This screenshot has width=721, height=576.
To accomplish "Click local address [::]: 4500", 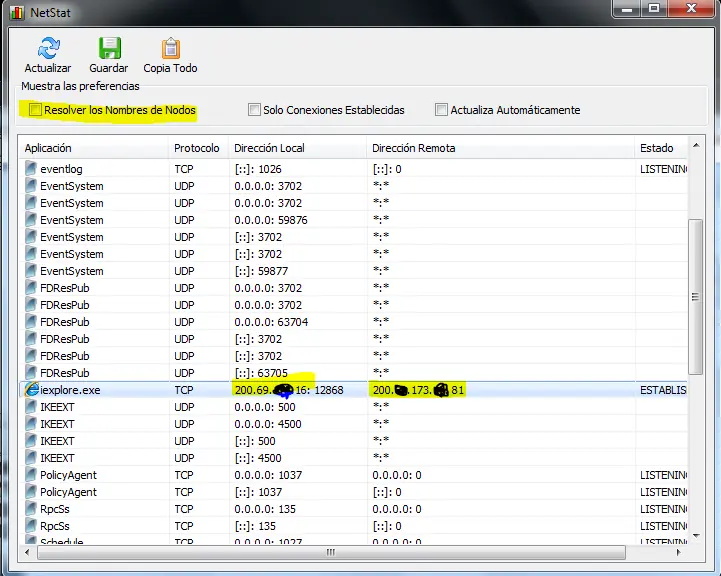I will click(x=258, y=458).
